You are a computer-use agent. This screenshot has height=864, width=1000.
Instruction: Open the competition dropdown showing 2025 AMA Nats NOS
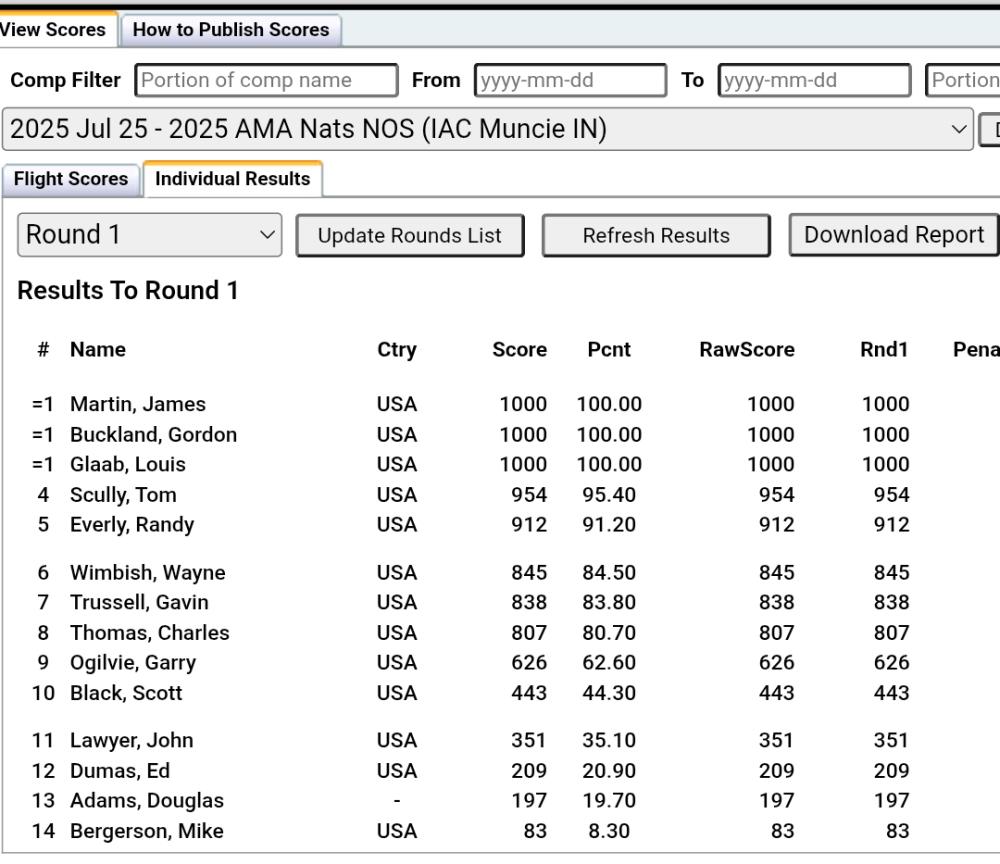[x=488, y=129]
